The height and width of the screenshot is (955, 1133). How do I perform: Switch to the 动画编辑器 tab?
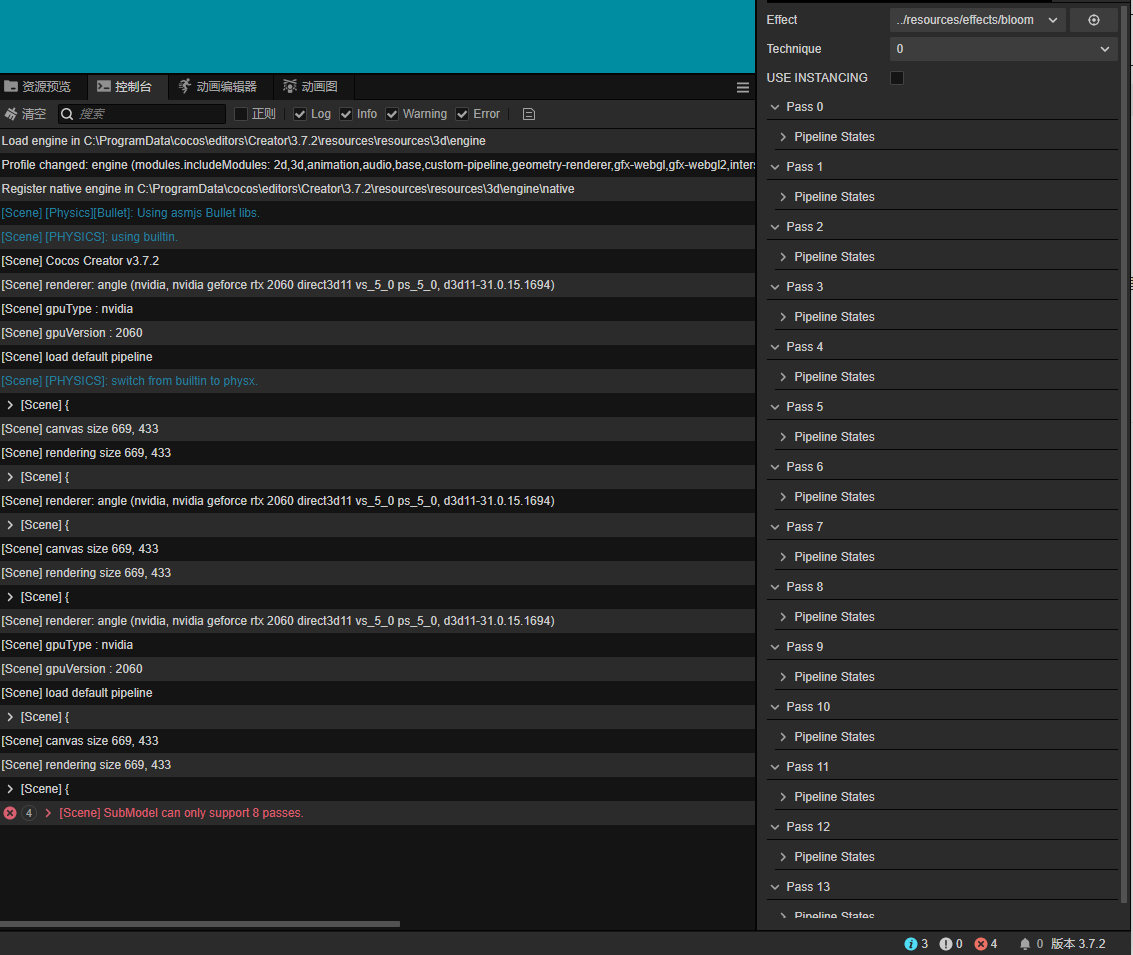pyautogui.click(x=218, y=87)
